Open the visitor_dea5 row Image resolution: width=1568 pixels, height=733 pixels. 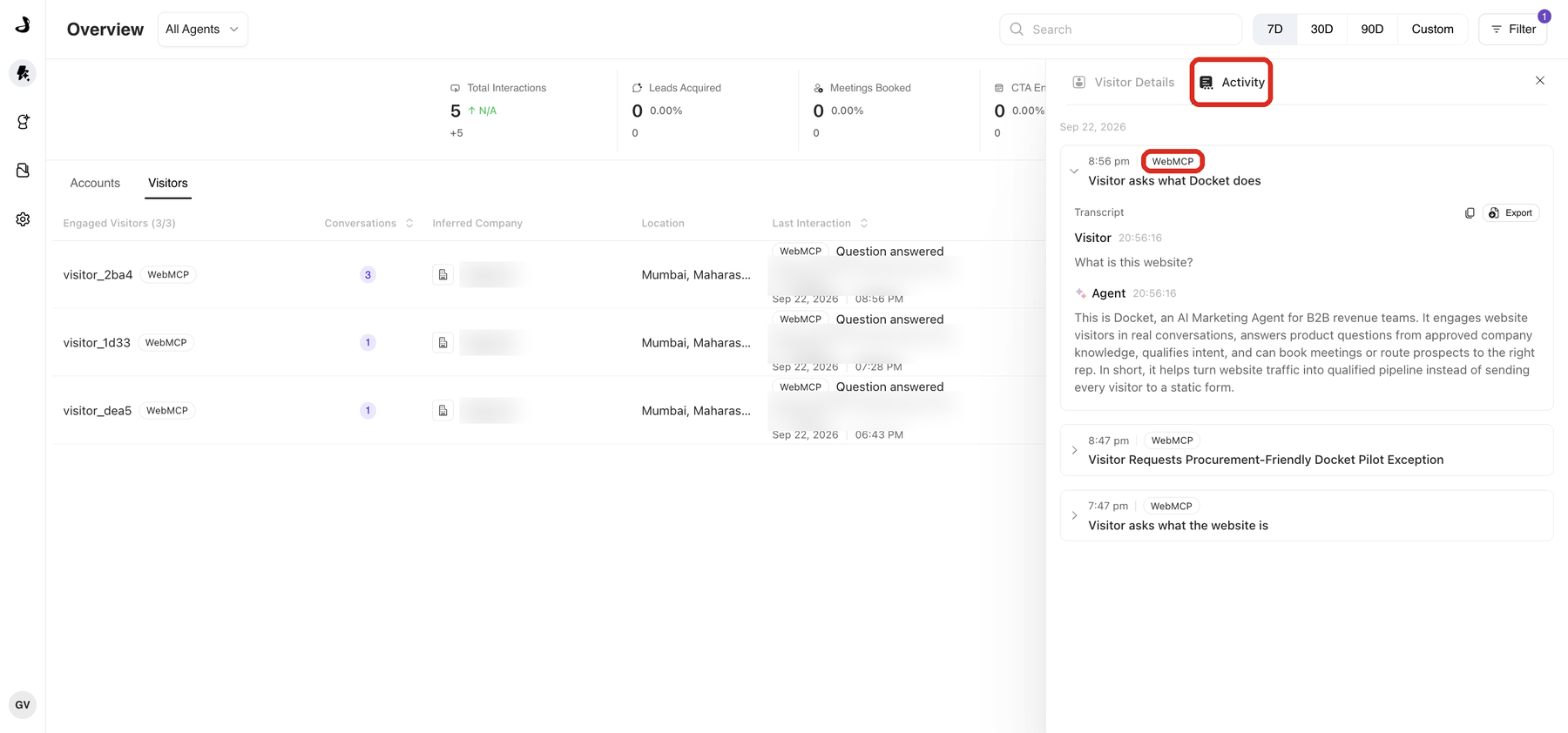pos(549,411)
